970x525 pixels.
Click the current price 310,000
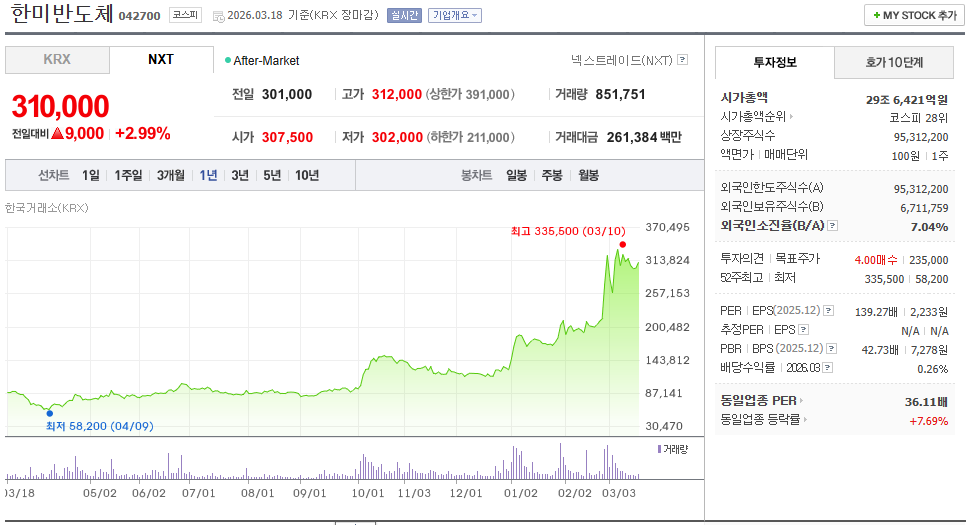click(60, 106)
